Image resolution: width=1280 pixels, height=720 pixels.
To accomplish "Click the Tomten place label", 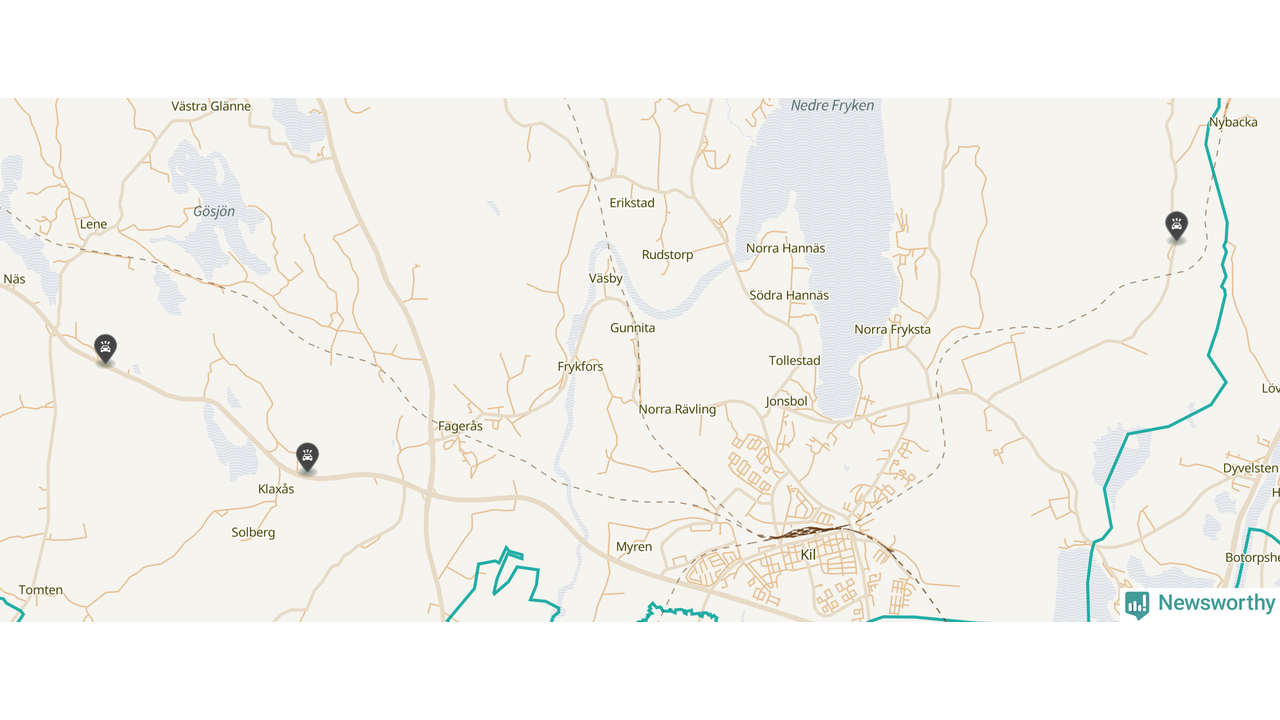I will (41, 590).
